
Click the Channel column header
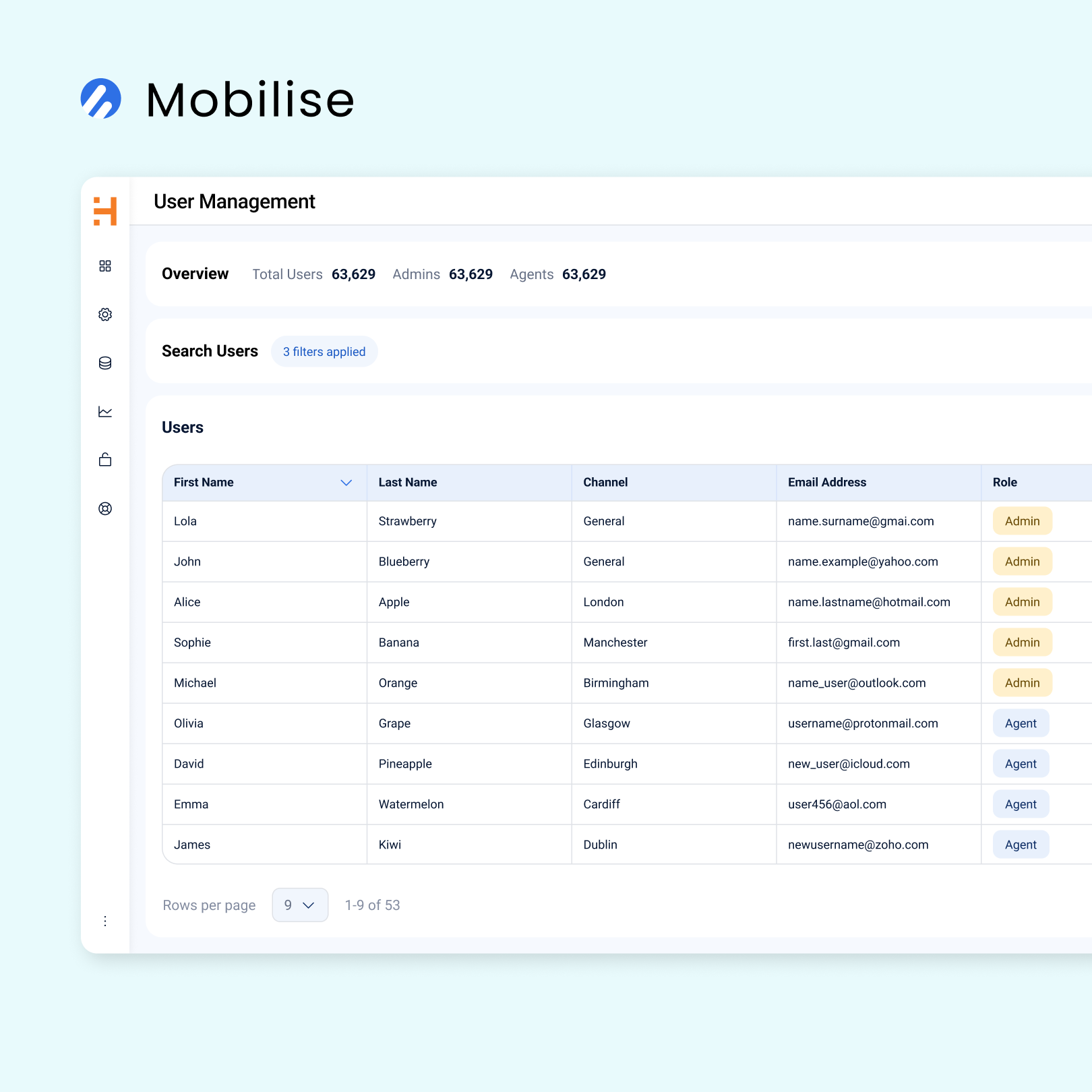pyautogui.click(x=605, y=483)
